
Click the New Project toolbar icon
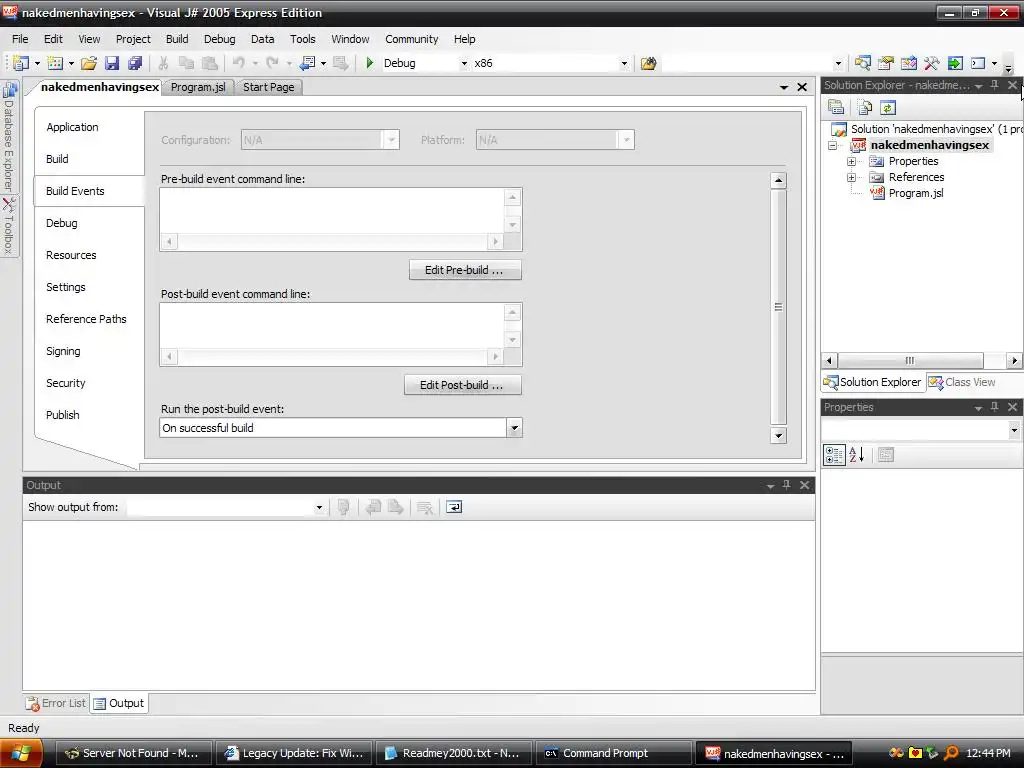point(21,63)
